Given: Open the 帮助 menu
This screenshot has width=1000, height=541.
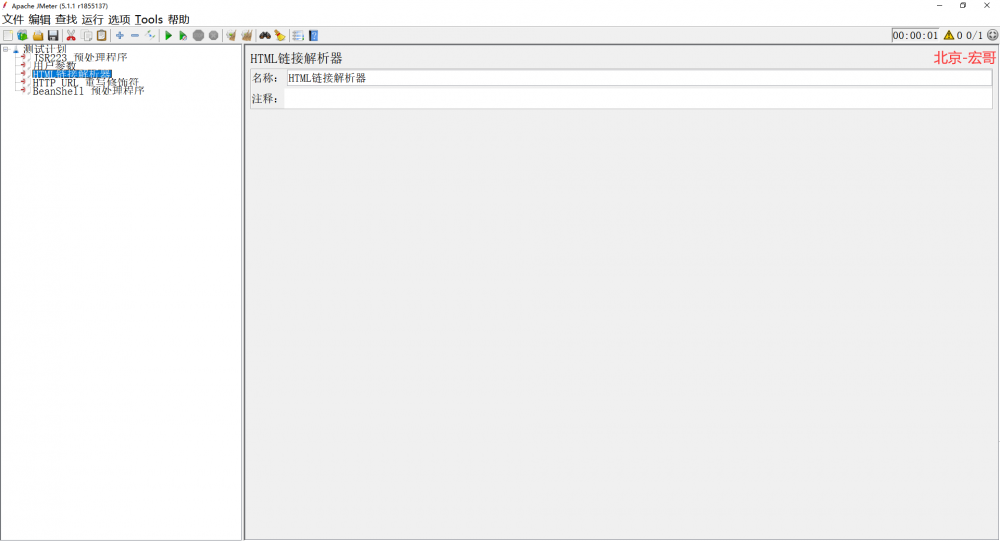Looking at the screenshot, I should point(179,20).
